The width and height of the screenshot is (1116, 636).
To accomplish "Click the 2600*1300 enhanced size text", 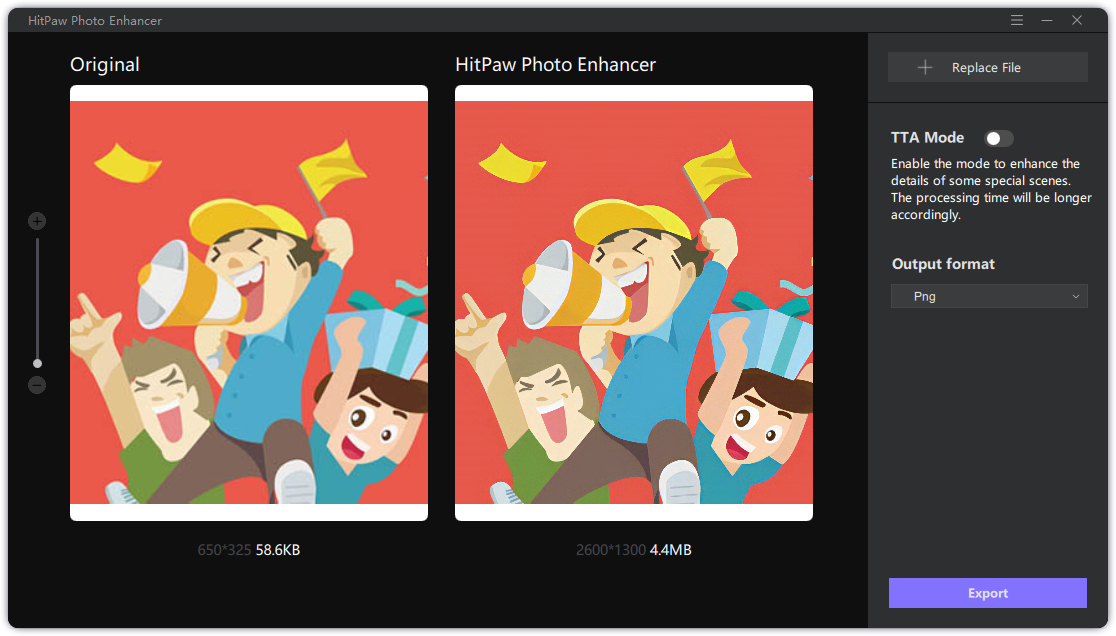I will point(610,550).
